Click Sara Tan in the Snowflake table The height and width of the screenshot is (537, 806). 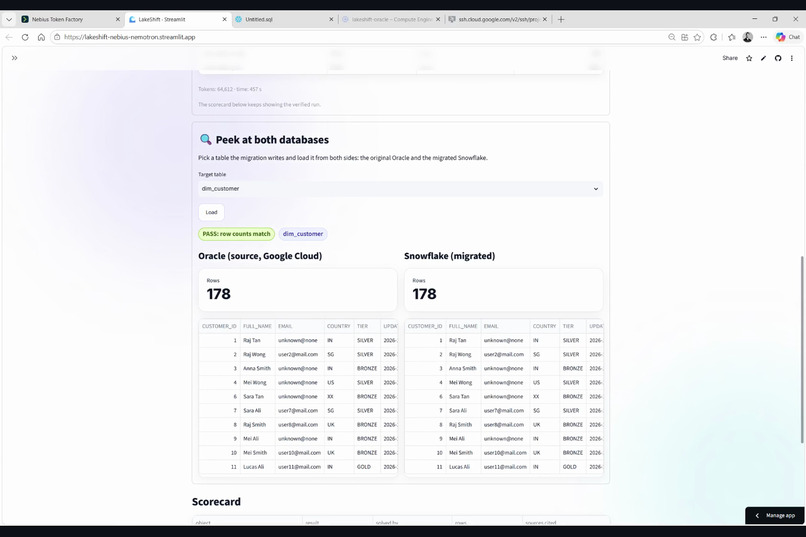459,397
